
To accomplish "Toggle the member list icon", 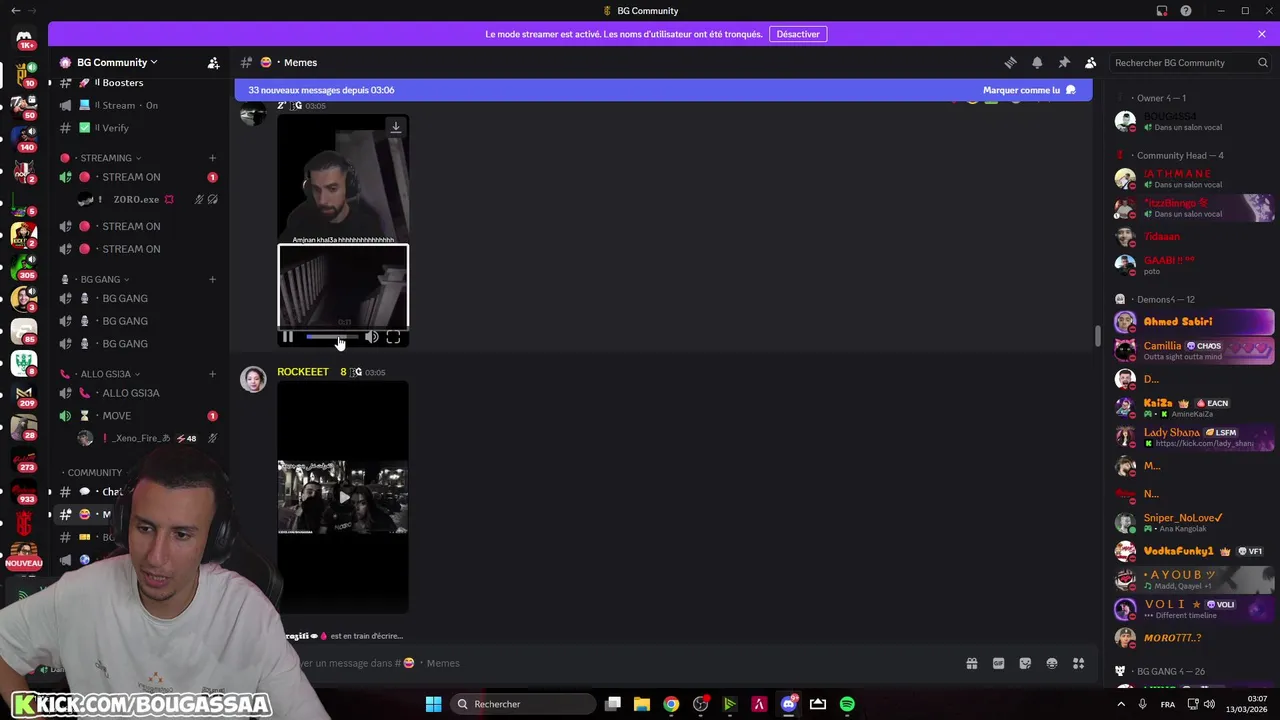I will [1091, 62].
